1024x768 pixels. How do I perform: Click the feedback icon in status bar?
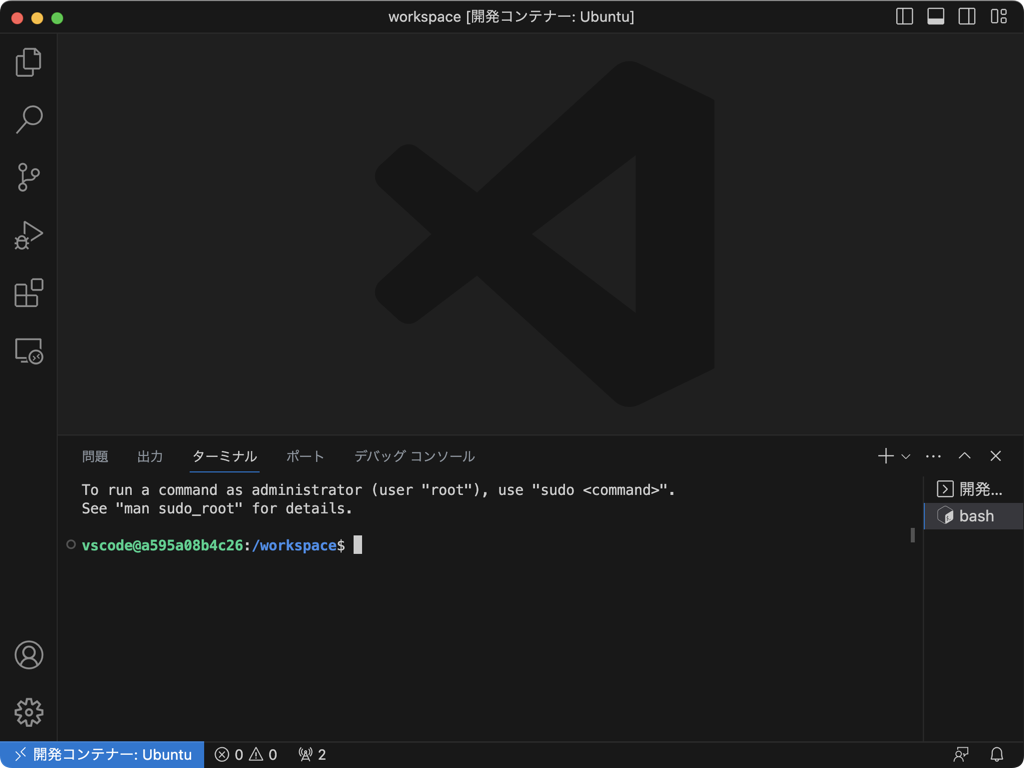(961, 755)
